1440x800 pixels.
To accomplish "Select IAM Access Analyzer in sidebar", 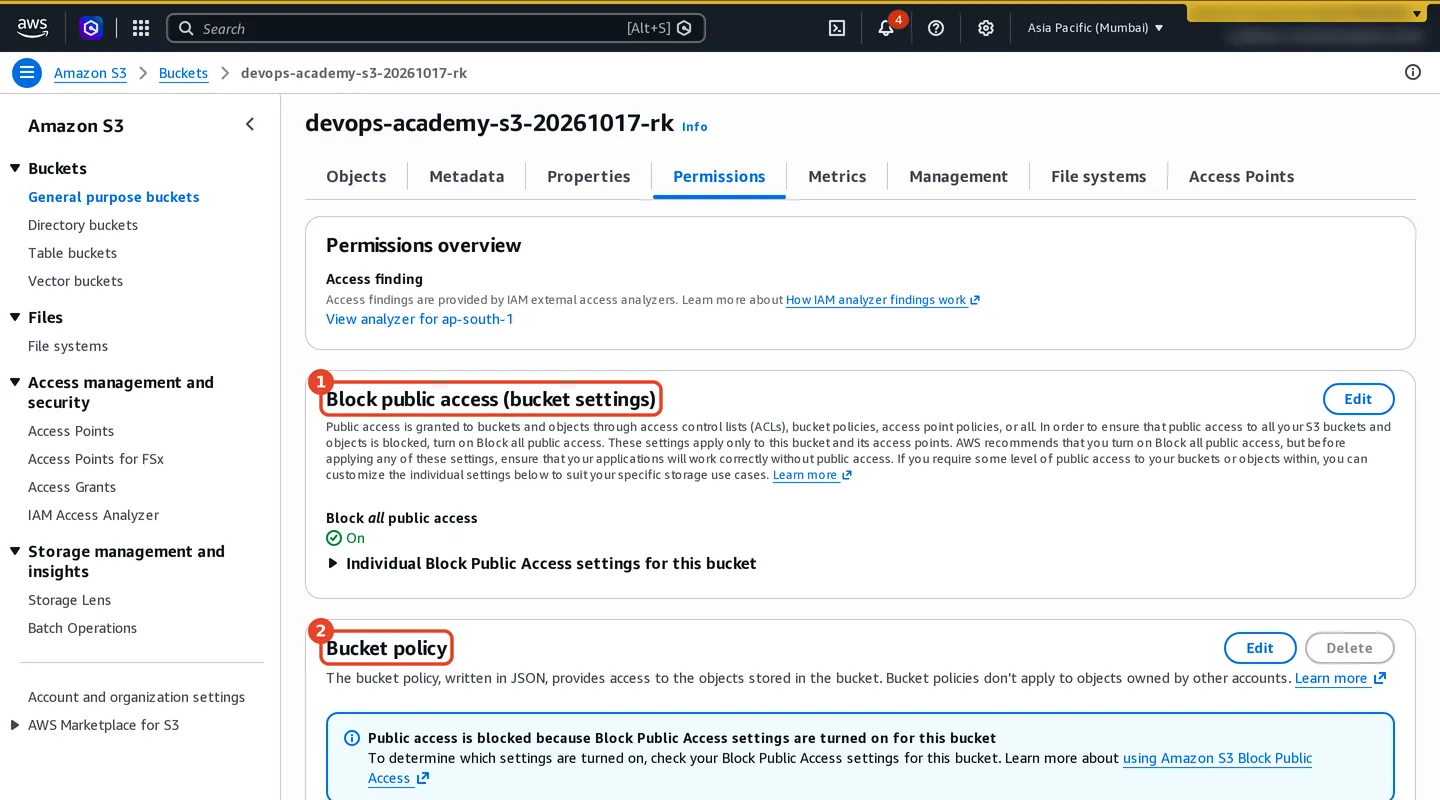I will pos(93,515).
